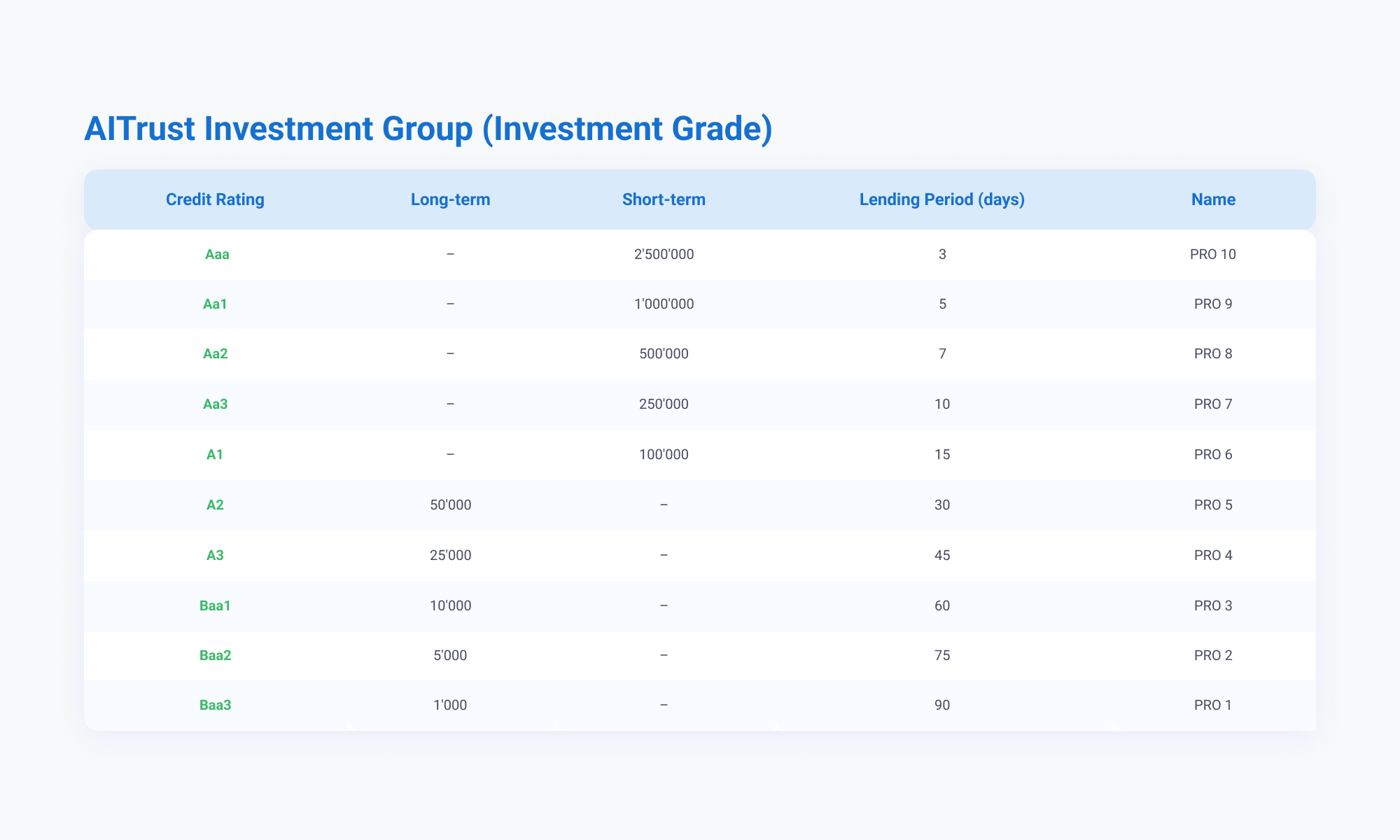Select the A3 credit rating cell
This screenshot has width=1400, height=840.
[216, 555]
